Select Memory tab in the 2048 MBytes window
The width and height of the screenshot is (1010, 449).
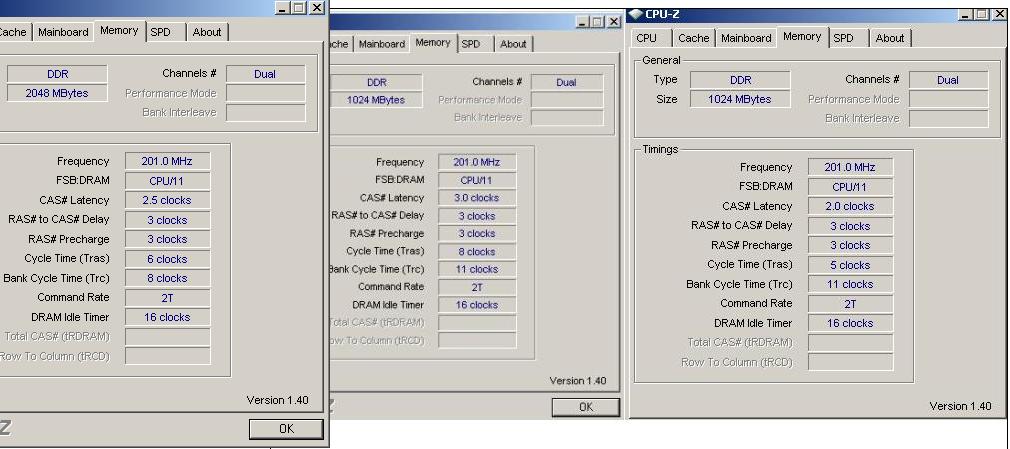[119, 30]
